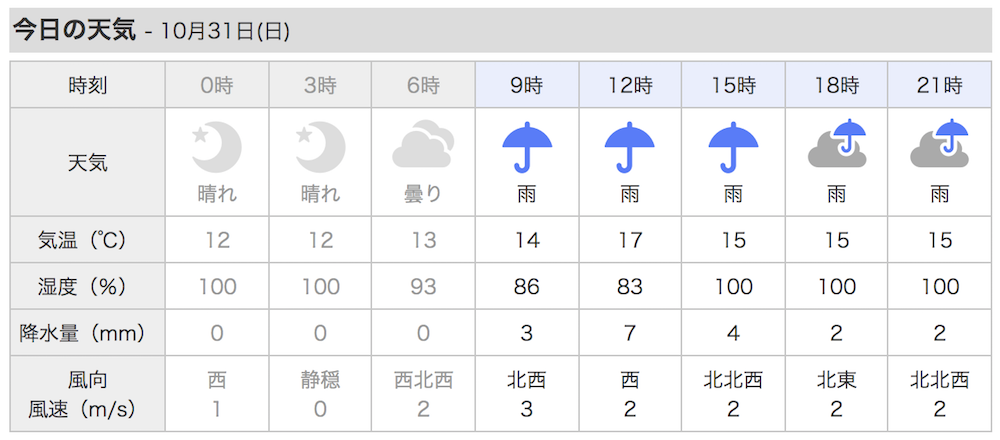Click the 93 humidity value at 6時
Image resolution: width=1000 pixels, height=440 pixels.
[x=423, y=286]
